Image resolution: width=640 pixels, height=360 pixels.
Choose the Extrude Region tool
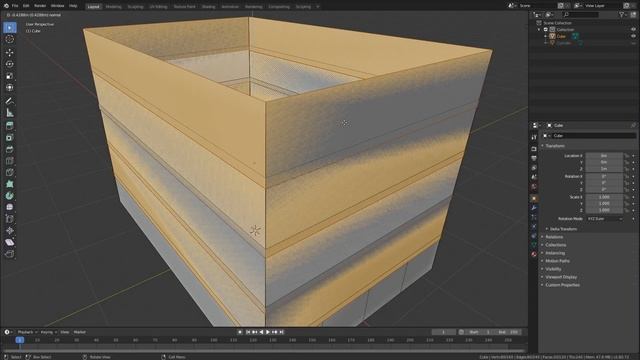[x=10, y=126]
